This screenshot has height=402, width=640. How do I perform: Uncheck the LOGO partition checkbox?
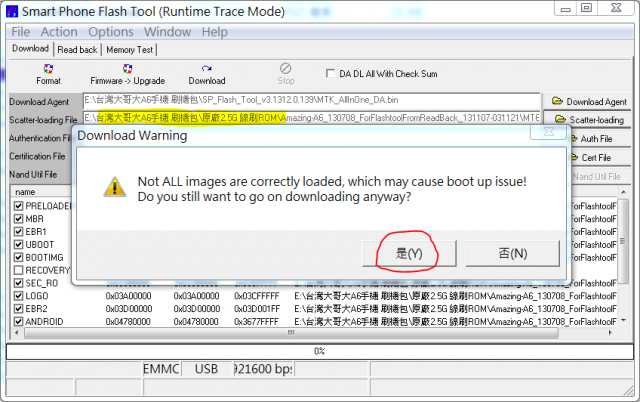click(x=18, y=295)
